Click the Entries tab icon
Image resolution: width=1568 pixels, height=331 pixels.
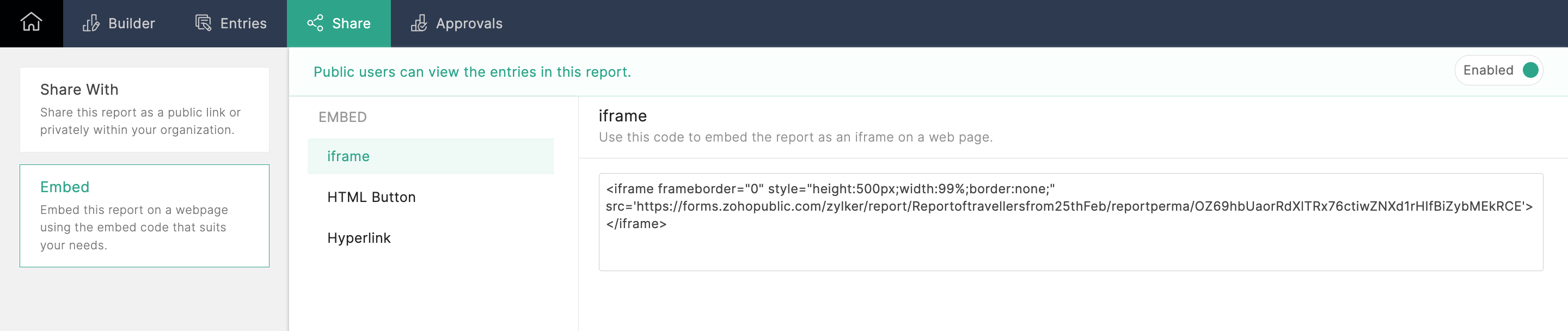coord(203,23)
